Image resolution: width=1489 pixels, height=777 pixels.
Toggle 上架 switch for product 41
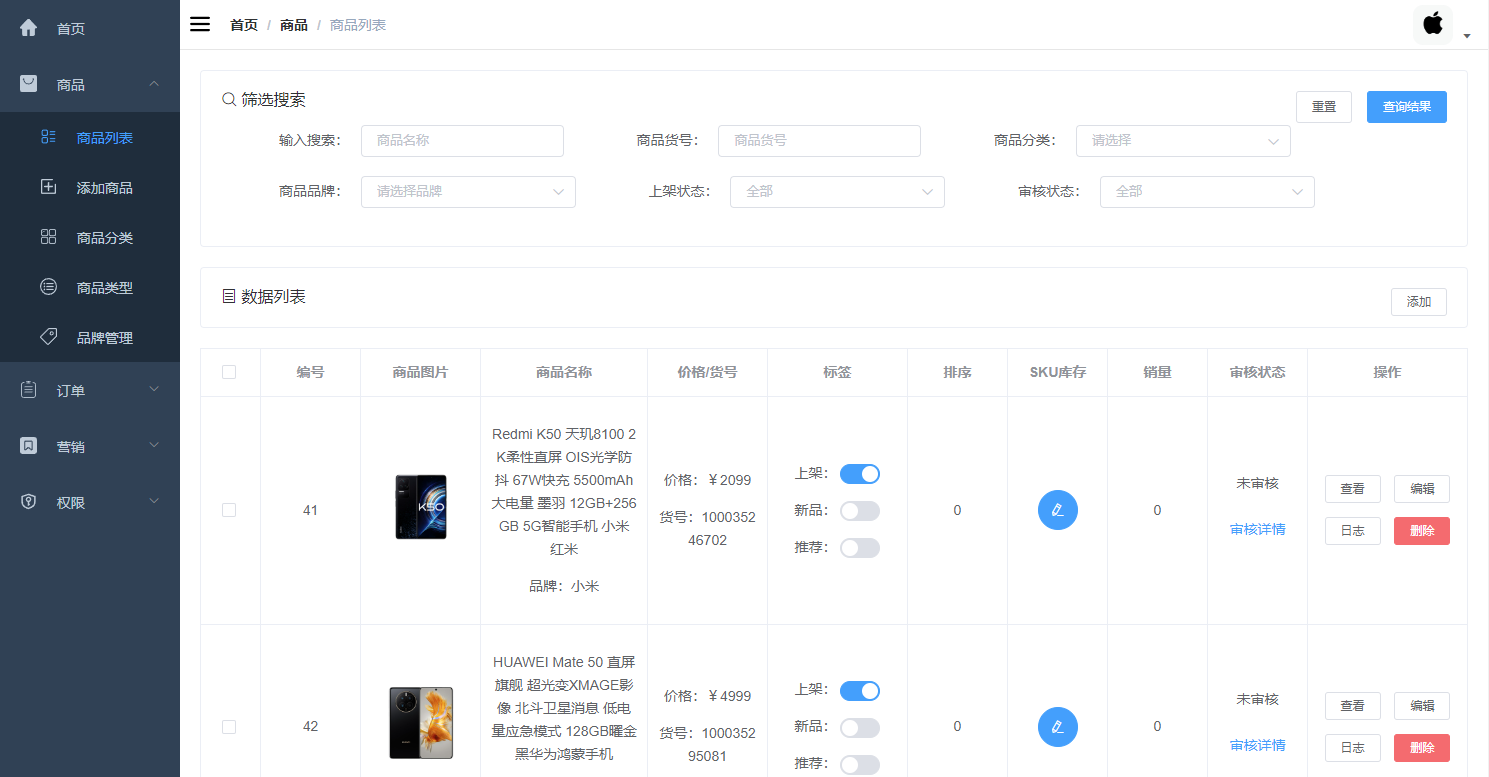click(860, 474)
